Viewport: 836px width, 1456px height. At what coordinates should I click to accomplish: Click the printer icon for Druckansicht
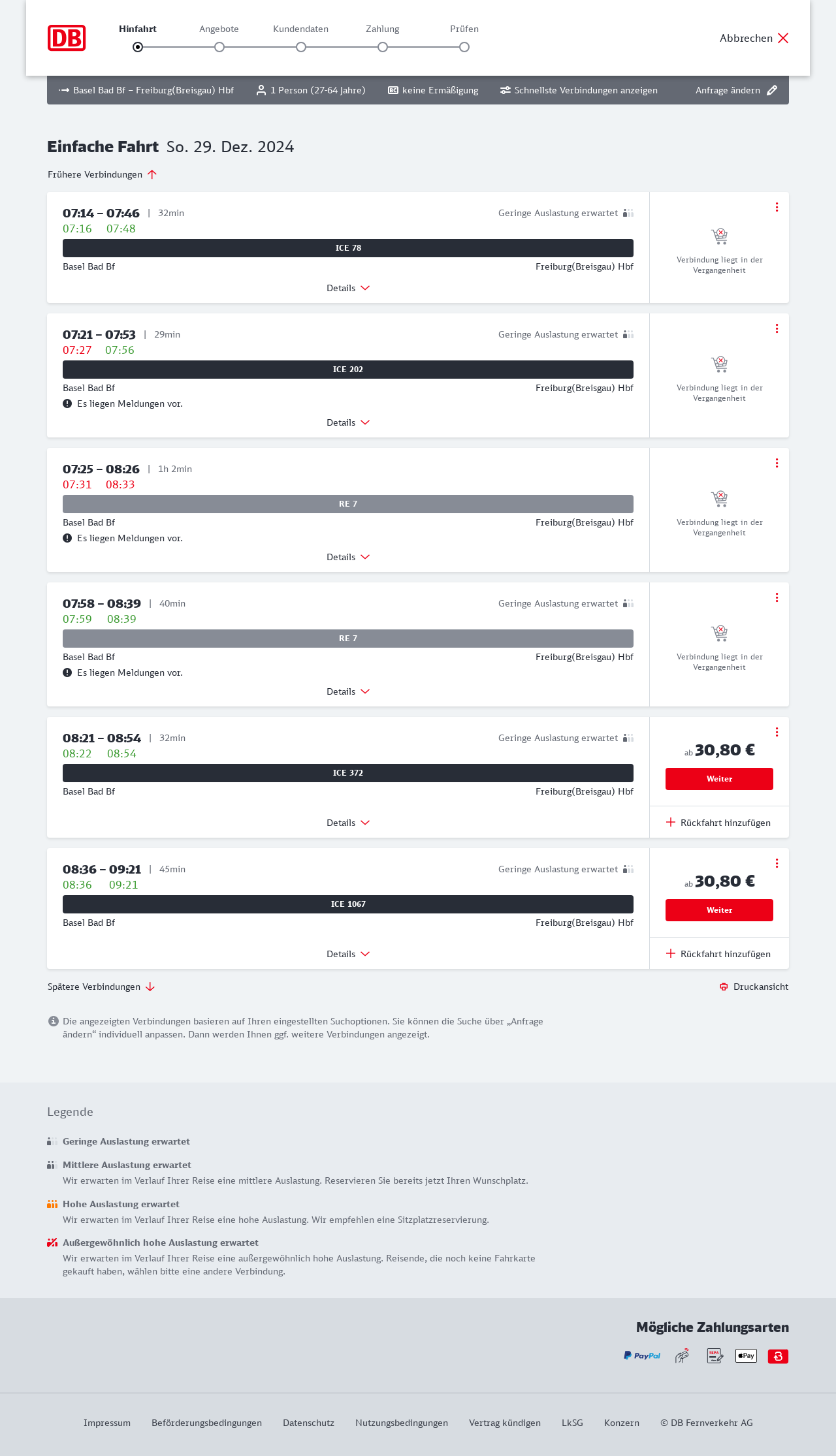coord(724,987)
